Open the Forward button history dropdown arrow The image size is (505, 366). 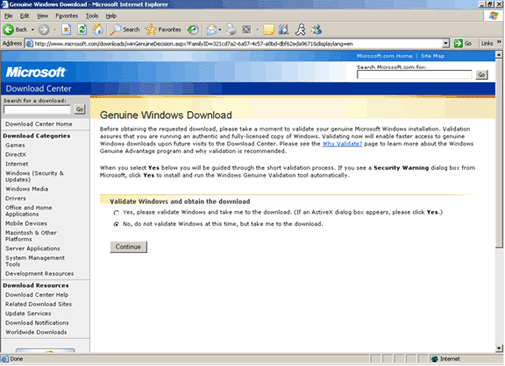pyautogui.click(x=54, y=30)
